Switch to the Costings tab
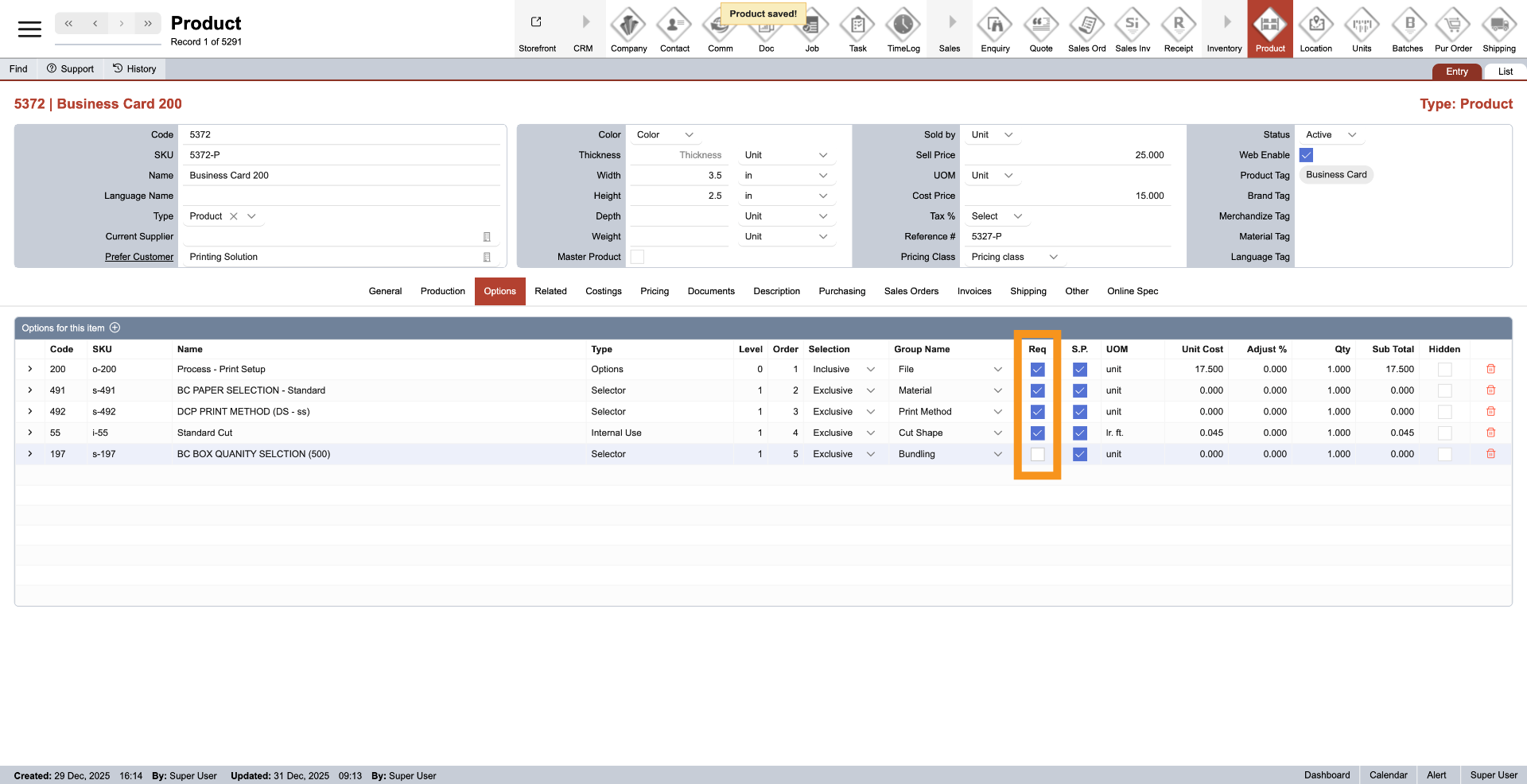The image size is (1527, 784). coord(603,291)
